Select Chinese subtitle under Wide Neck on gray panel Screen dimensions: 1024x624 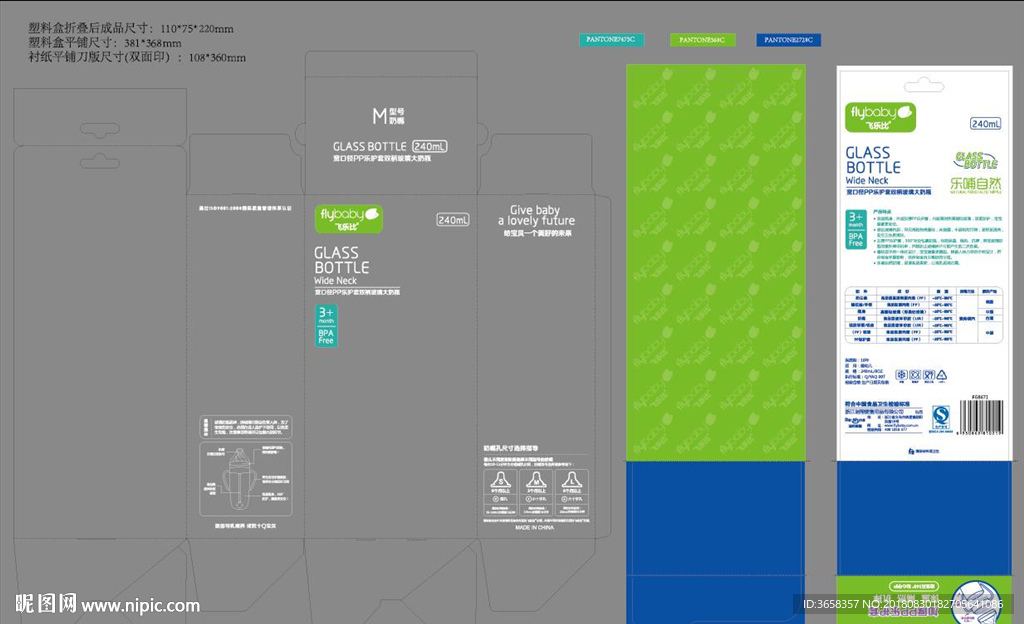click(357, 292)
